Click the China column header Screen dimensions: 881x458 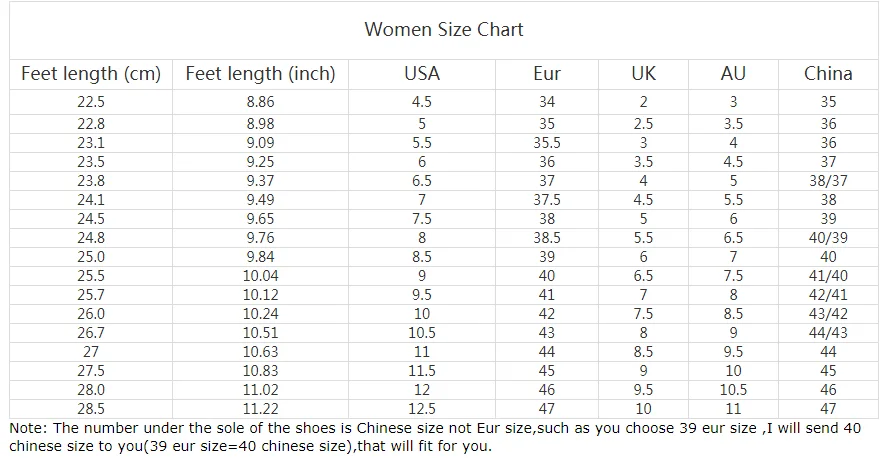(x=828, y=74)
